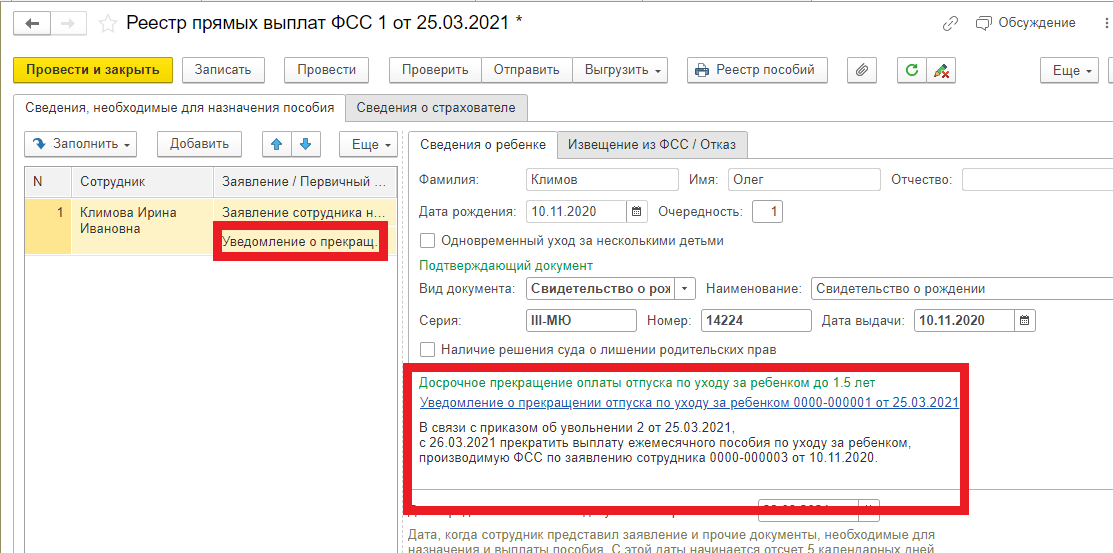The height and width of the screenshot is (553, 1113).
Task: Click Заявление сотрудника cell in the table
Action: 304,212
